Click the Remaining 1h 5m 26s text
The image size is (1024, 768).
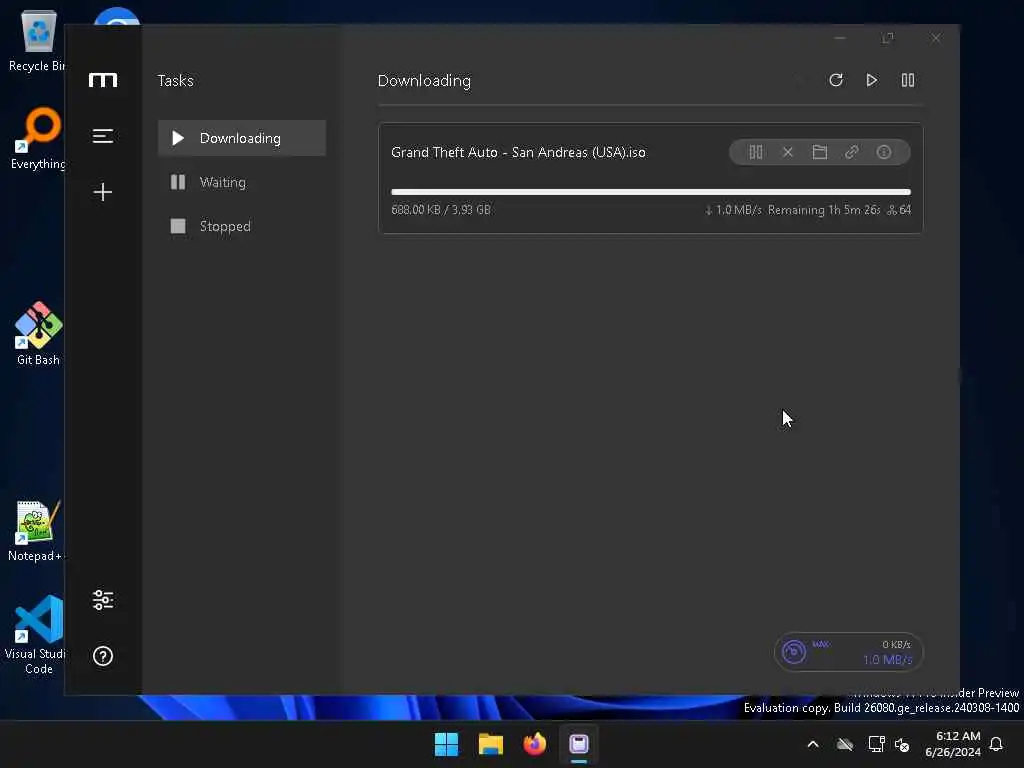point(824,210)
